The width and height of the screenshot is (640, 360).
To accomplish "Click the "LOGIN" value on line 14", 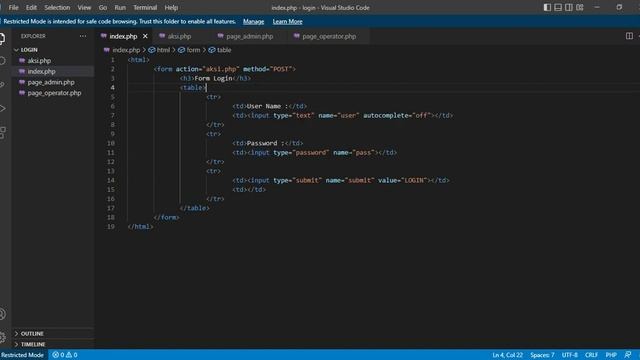I will (414, 180).
